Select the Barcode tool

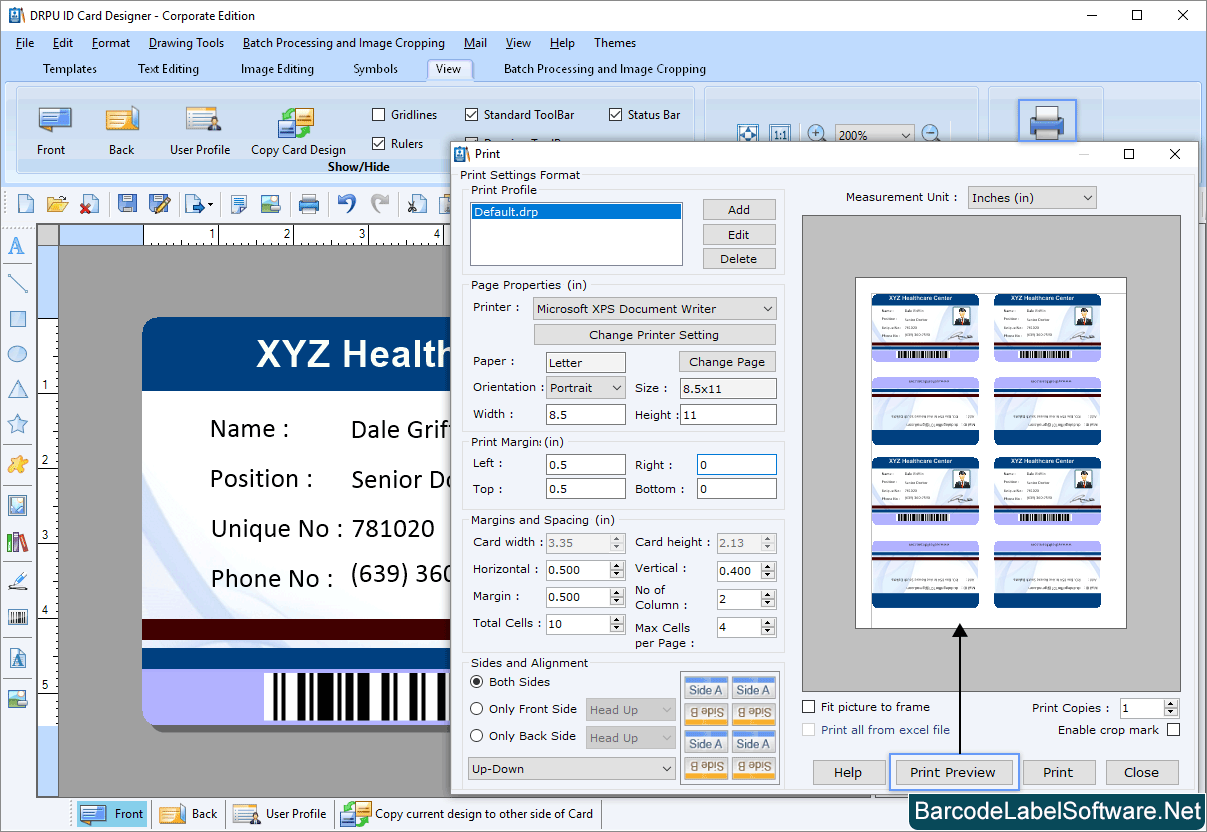(17, 617)
